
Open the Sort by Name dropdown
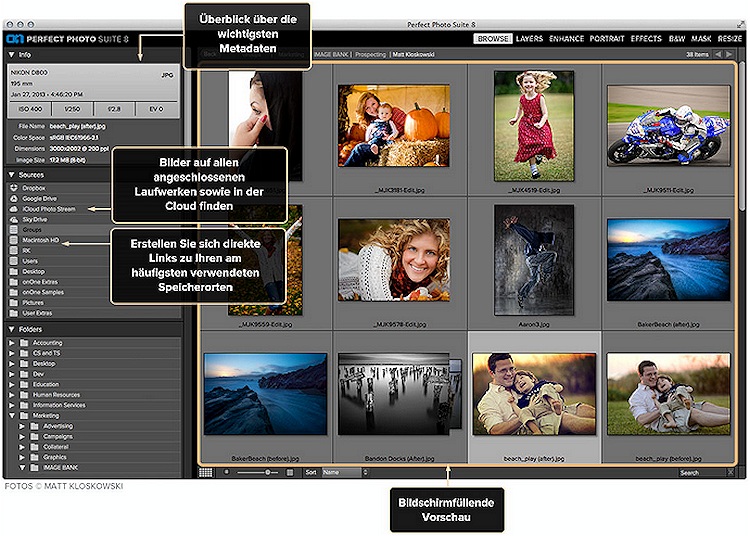(x=344, y=472)
